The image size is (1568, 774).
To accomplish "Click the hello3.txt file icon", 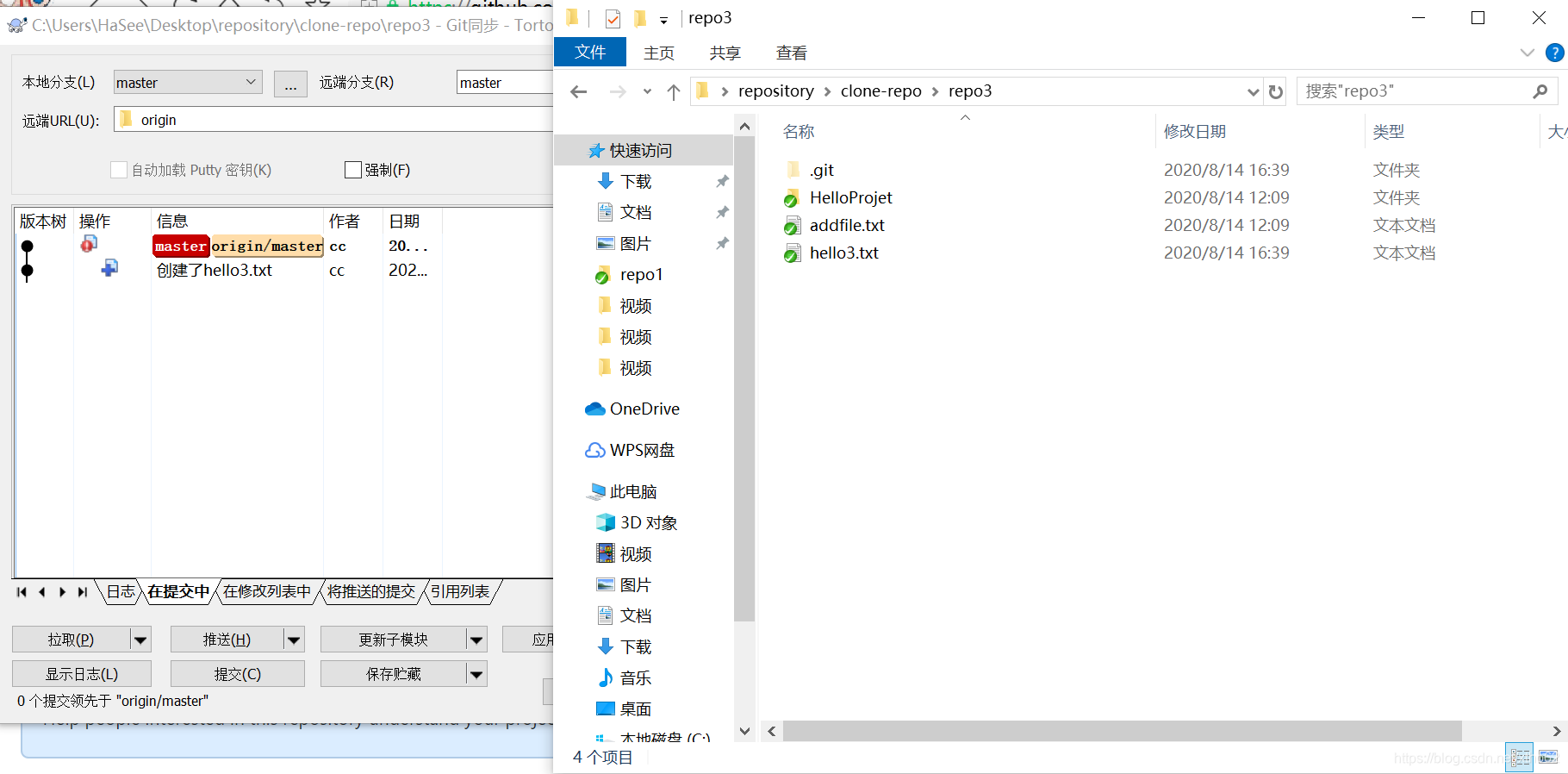I will click(x=792, y=253).
